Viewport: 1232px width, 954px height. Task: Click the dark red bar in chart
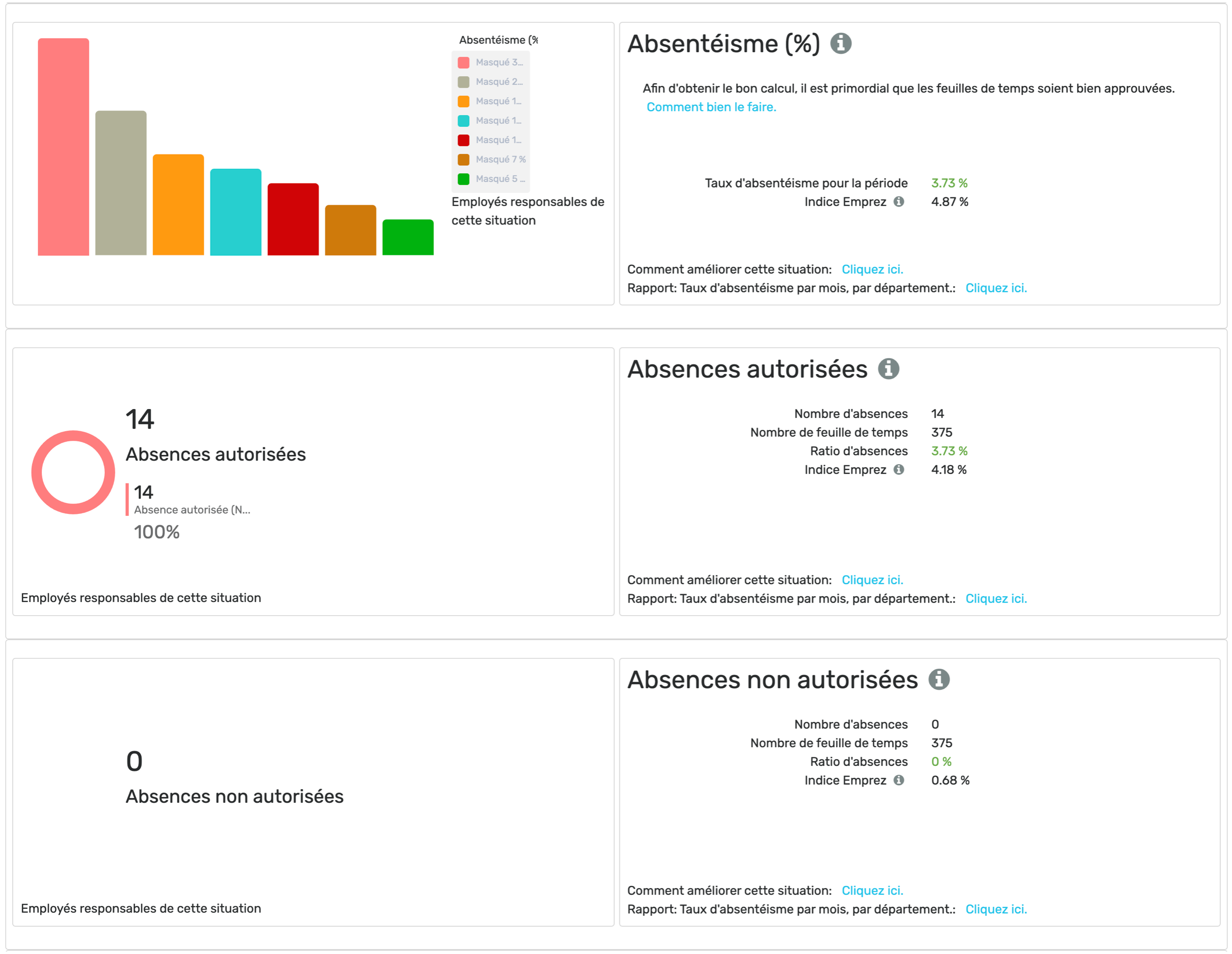click(x=293, y=219)
